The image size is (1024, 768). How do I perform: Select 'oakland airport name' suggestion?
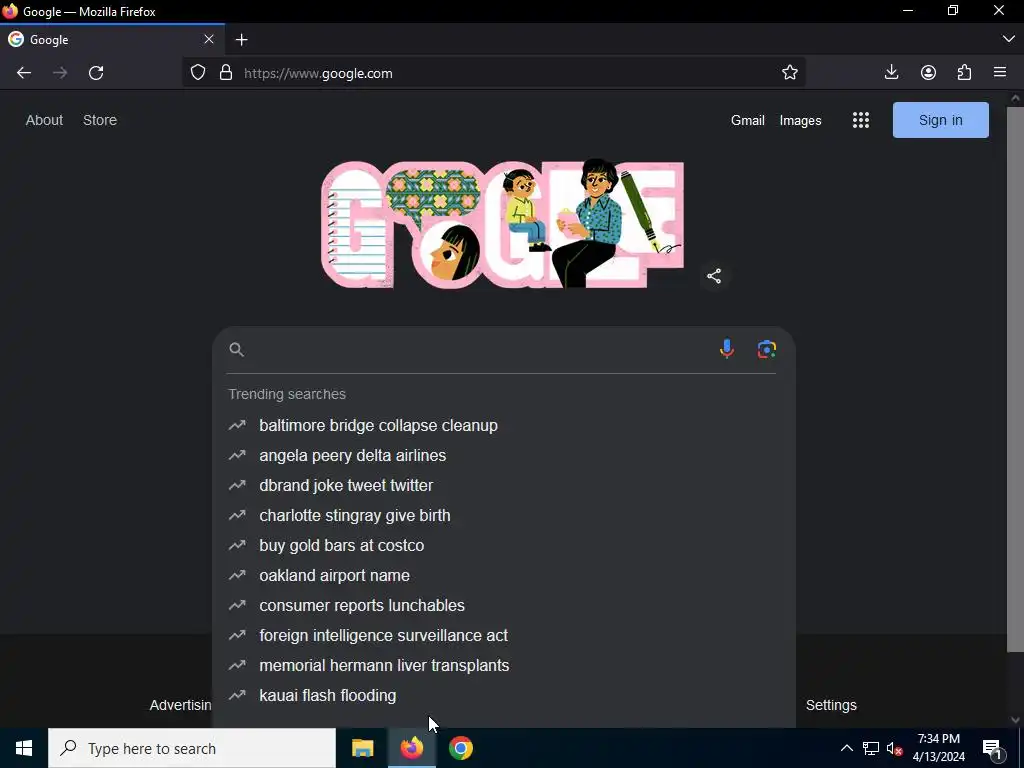point(504,575)
